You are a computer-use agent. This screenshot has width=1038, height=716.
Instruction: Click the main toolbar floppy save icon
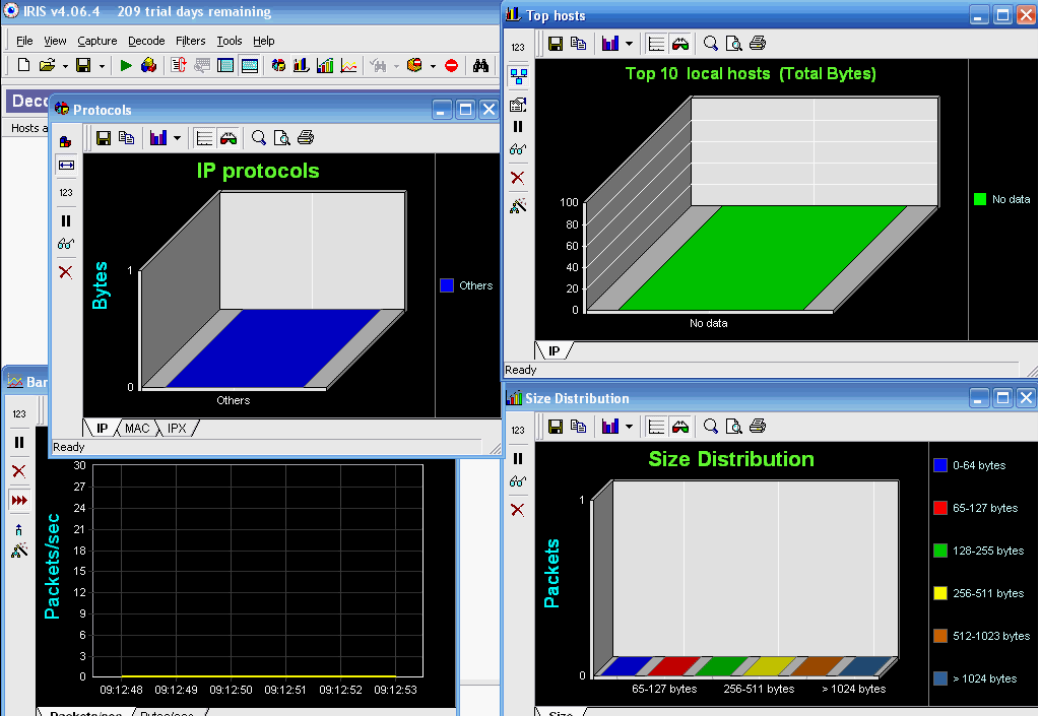(83, 65)
